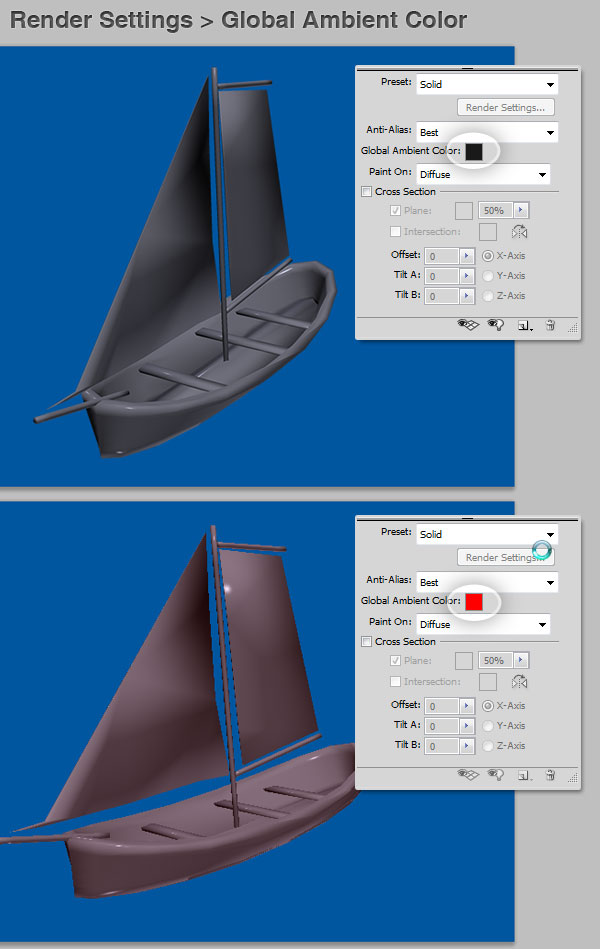This screenshot has height=949, width=600.
Task: Click the flip cross section icon in black-swatch panel
Action: click(x=519, y=232)
